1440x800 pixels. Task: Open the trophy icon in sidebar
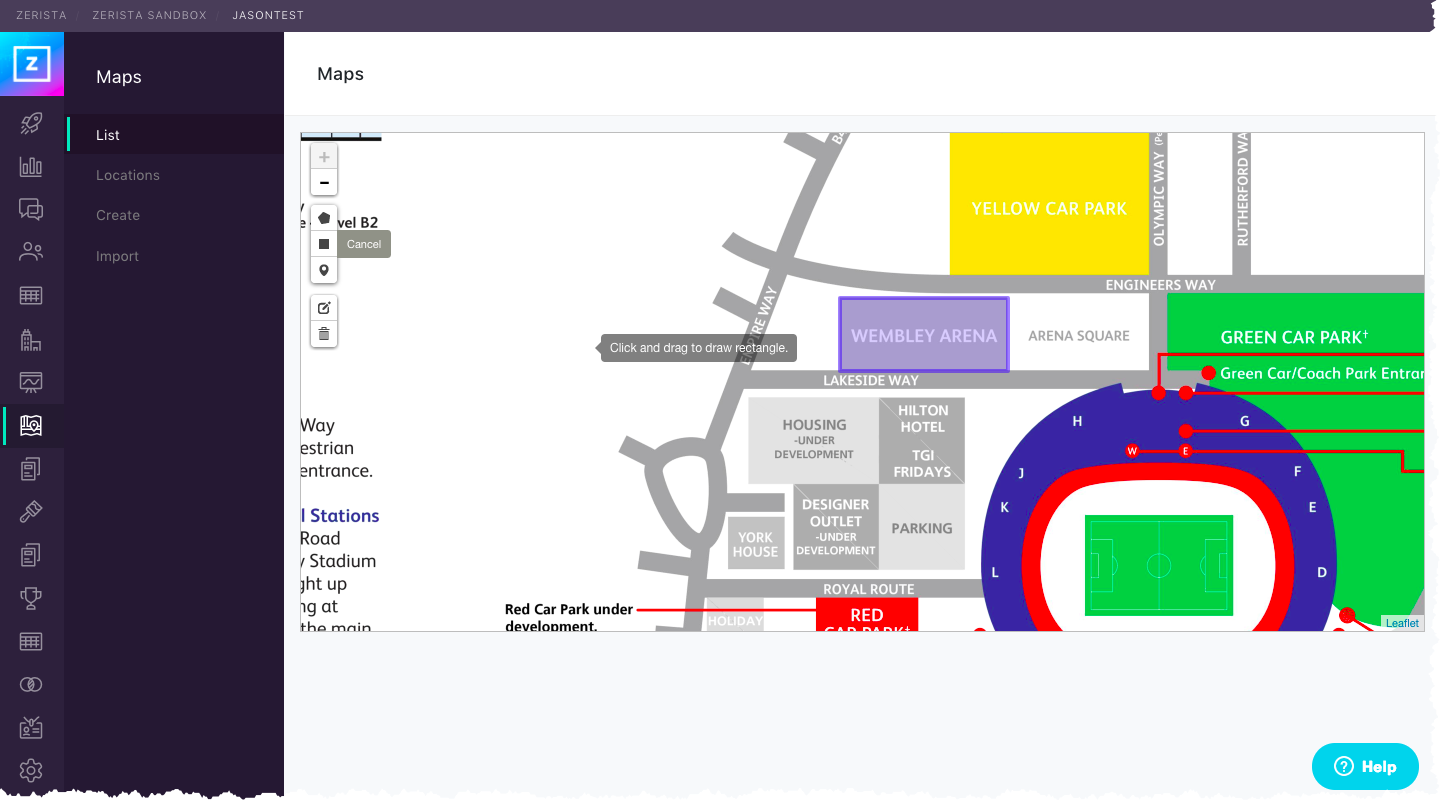(x=31, y=598)
